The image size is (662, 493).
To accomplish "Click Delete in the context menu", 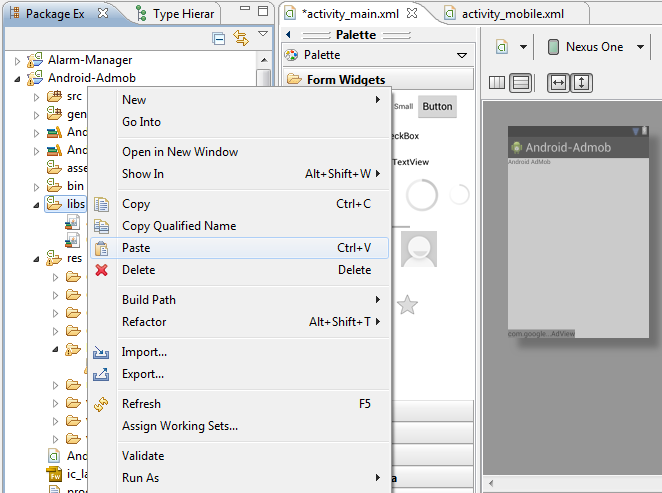I will [239, 270].
